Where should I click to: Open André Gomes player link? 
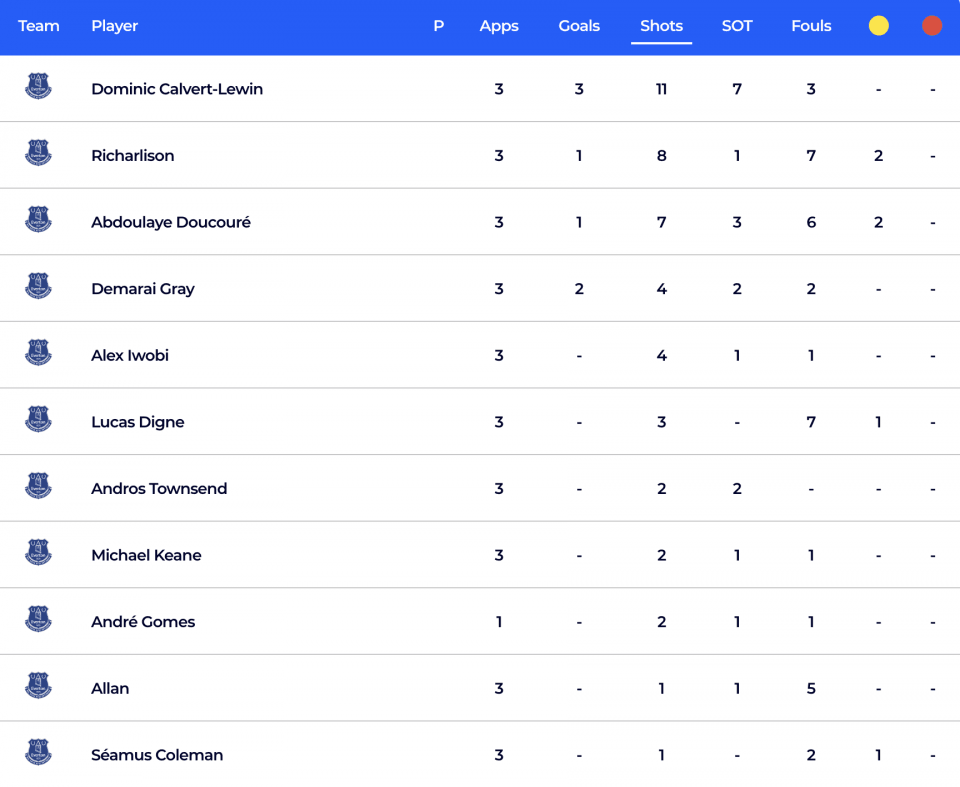point(143,622)
